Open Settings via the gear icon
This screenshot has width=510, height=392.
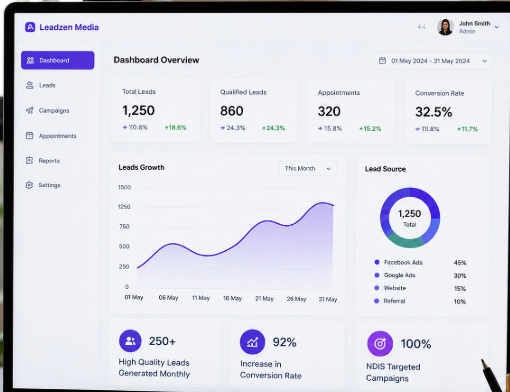29,185
